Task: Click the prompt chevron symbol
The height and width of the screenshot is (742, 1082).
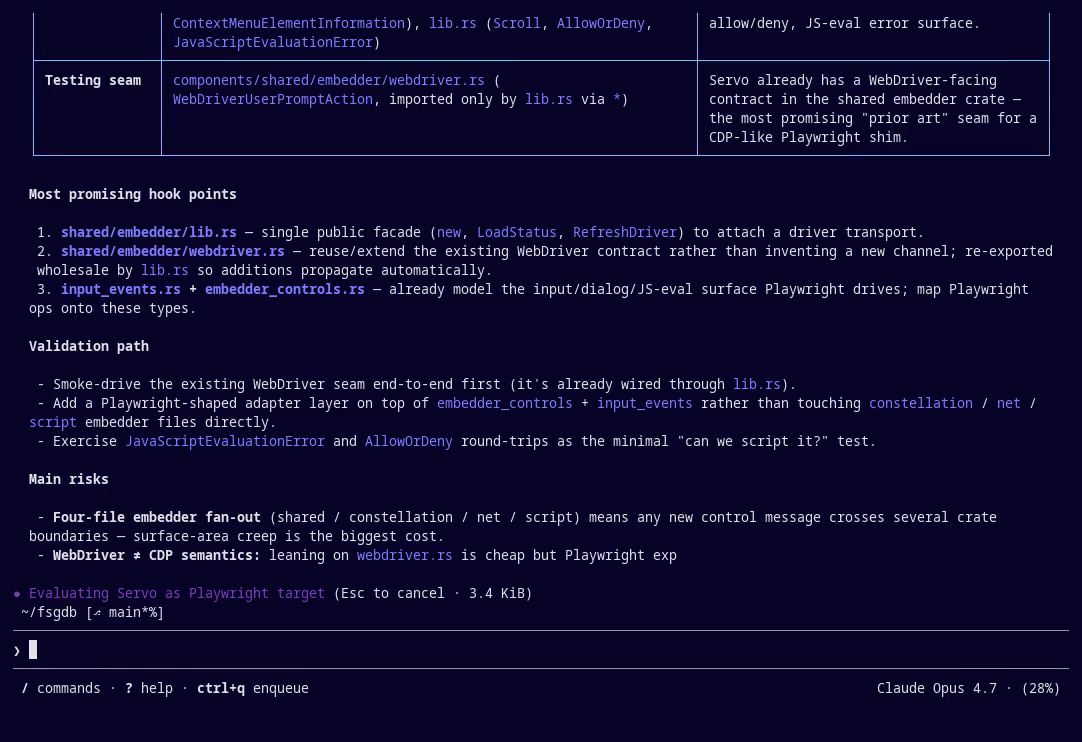Action: tap(17, 651)
